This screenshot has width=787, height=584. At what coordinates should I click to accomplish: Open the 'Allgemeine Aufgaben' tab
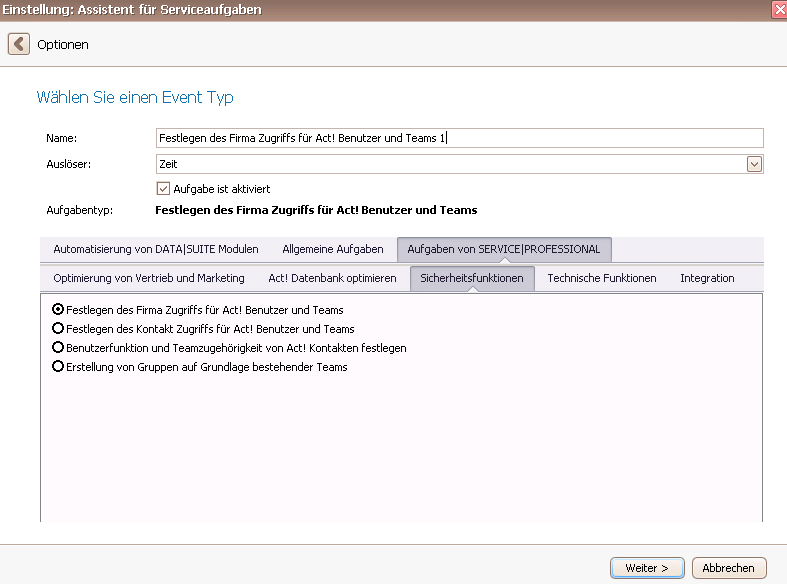click(333, 249)
